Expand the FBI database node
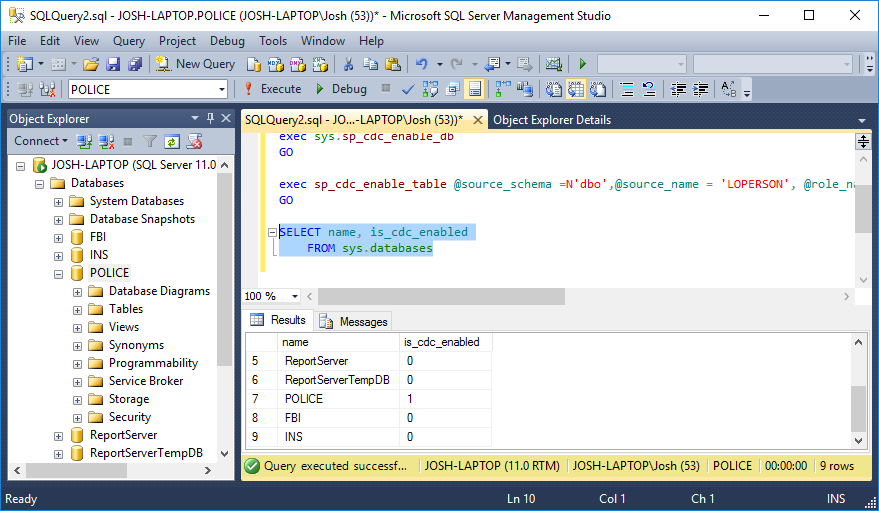879x511 pixels. [x=59, y=237]
